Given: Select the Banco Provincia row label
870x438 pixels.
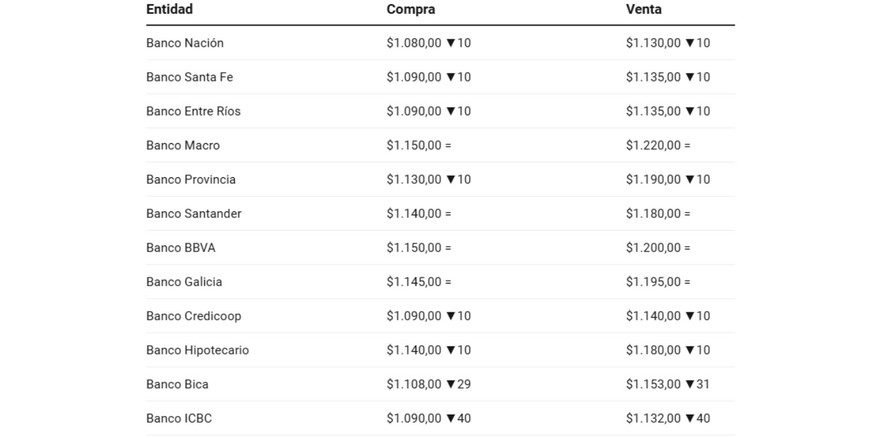Looking at the screenshot, I should 191,179.
